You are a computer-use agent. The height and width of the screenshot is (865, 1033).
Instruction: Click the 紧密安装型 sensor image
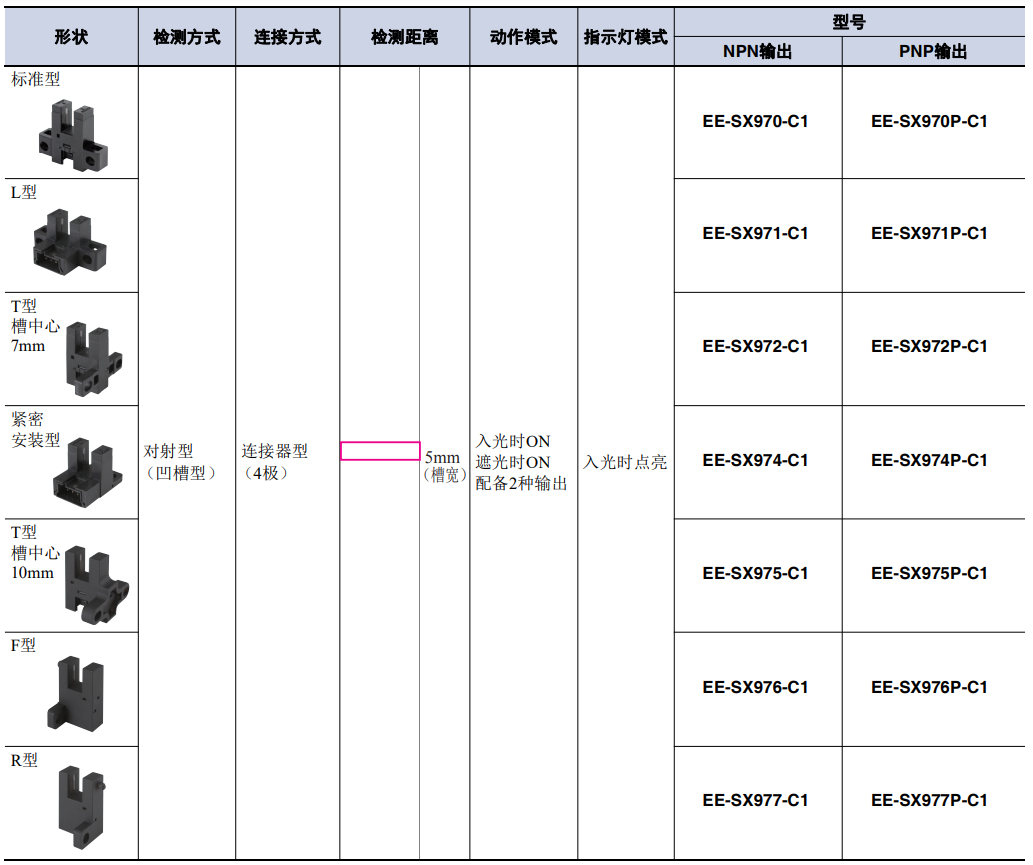pyautogui.click(x=88, y=472)
